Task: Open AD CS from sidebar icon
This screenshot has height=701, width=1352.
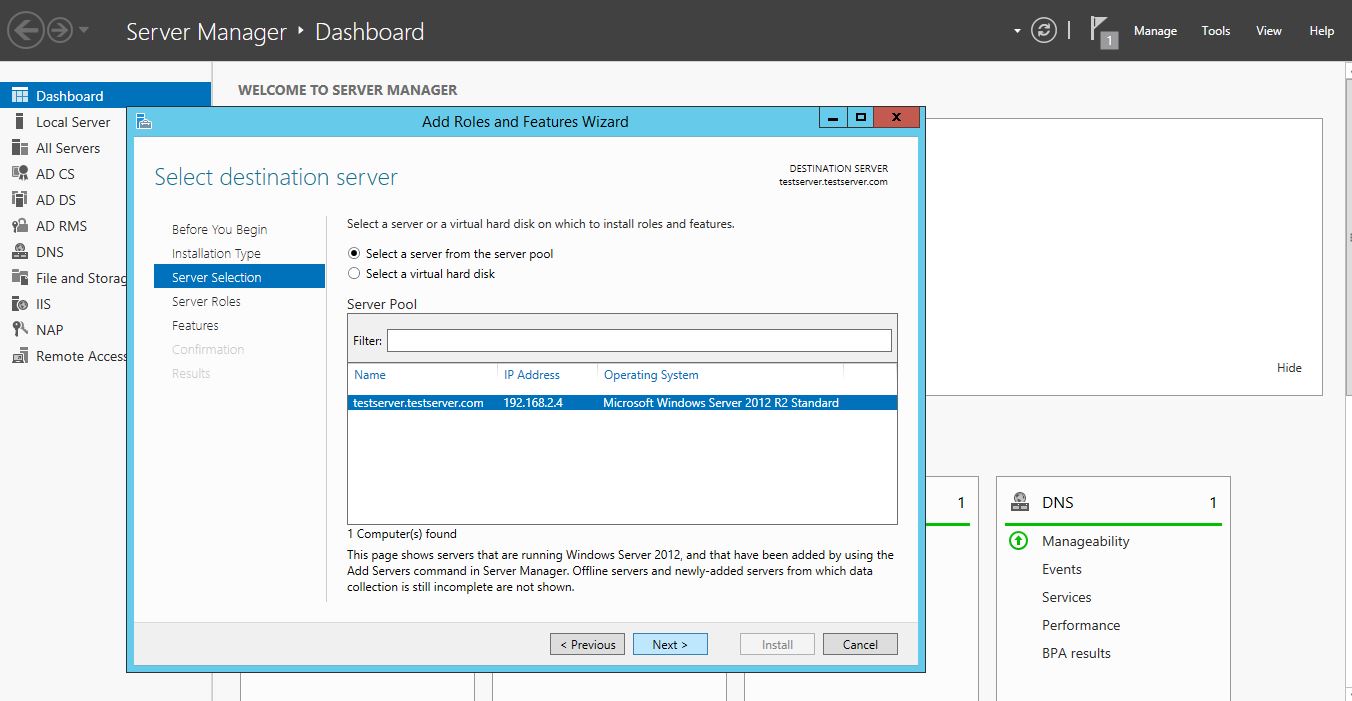Action: [x=19, y=174]
